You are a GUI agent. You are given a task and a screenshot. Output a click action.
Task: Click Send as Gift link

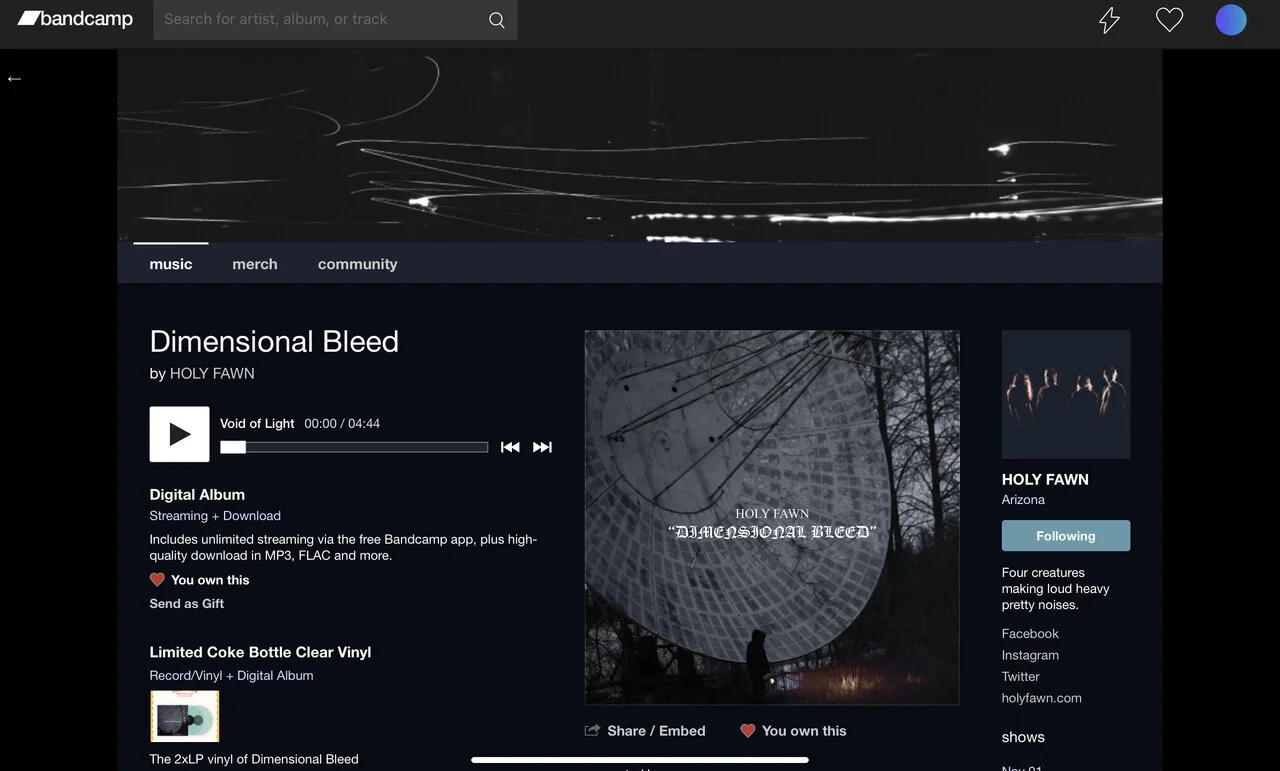(x=187, y=604)
